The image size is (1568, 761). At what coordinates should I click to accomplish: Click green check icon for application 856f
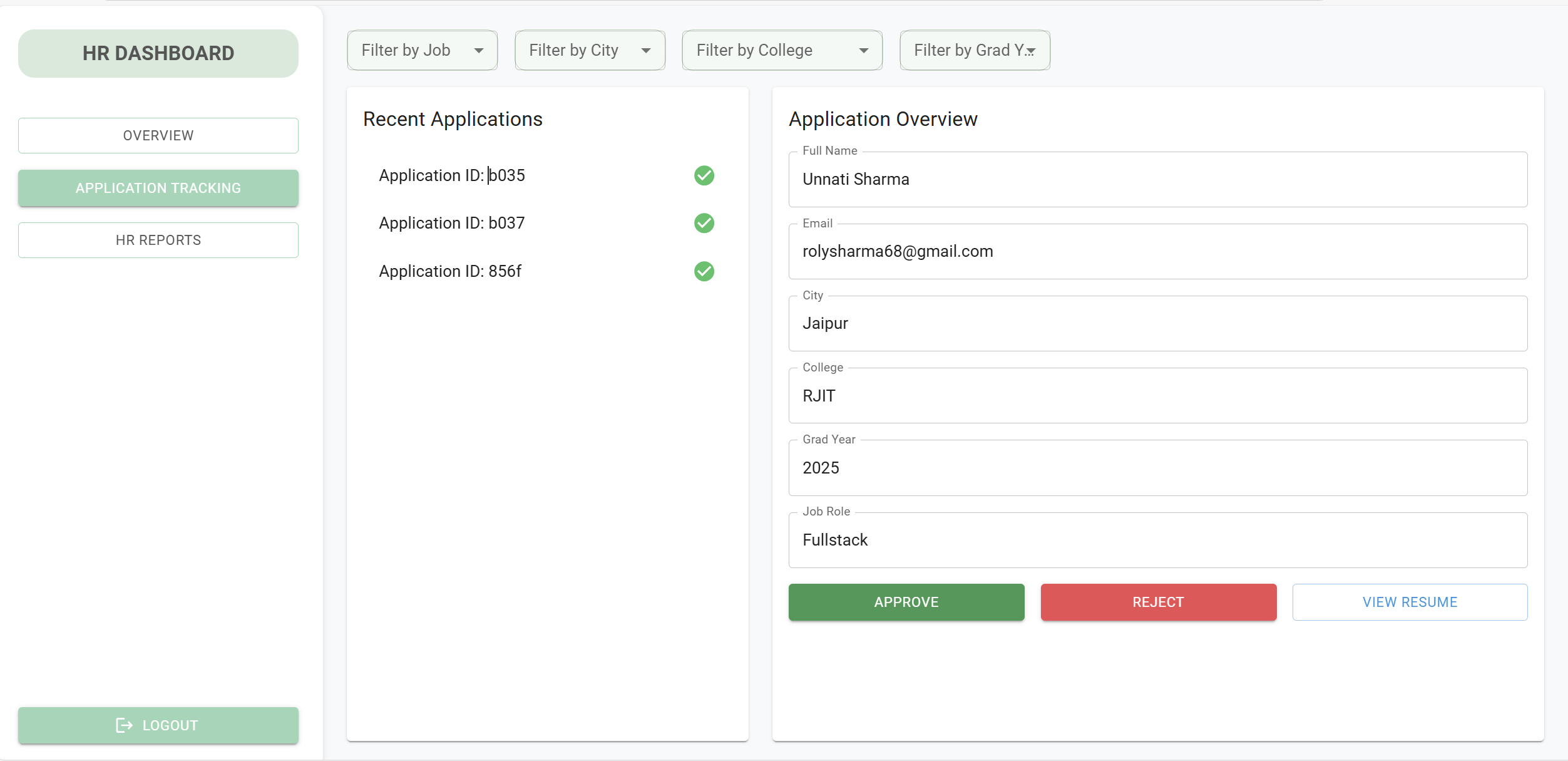(704, 271)
